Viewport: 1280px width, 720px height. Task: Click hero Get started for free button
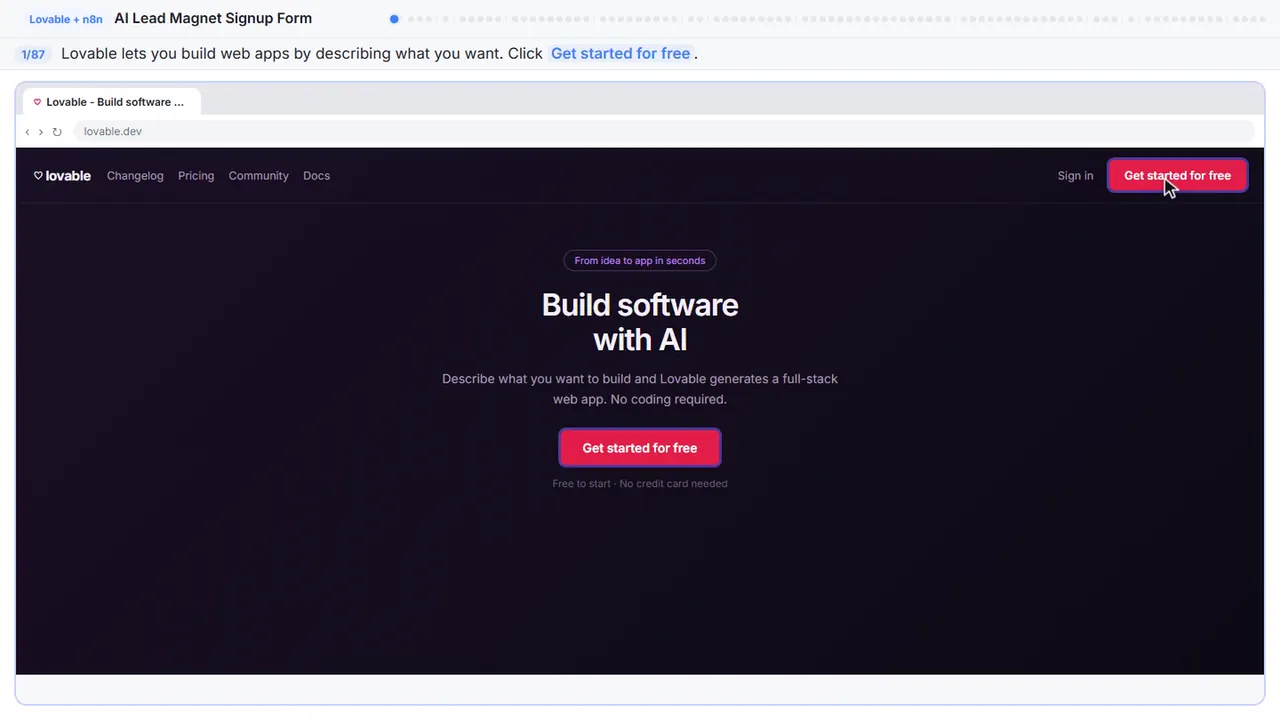640,448
